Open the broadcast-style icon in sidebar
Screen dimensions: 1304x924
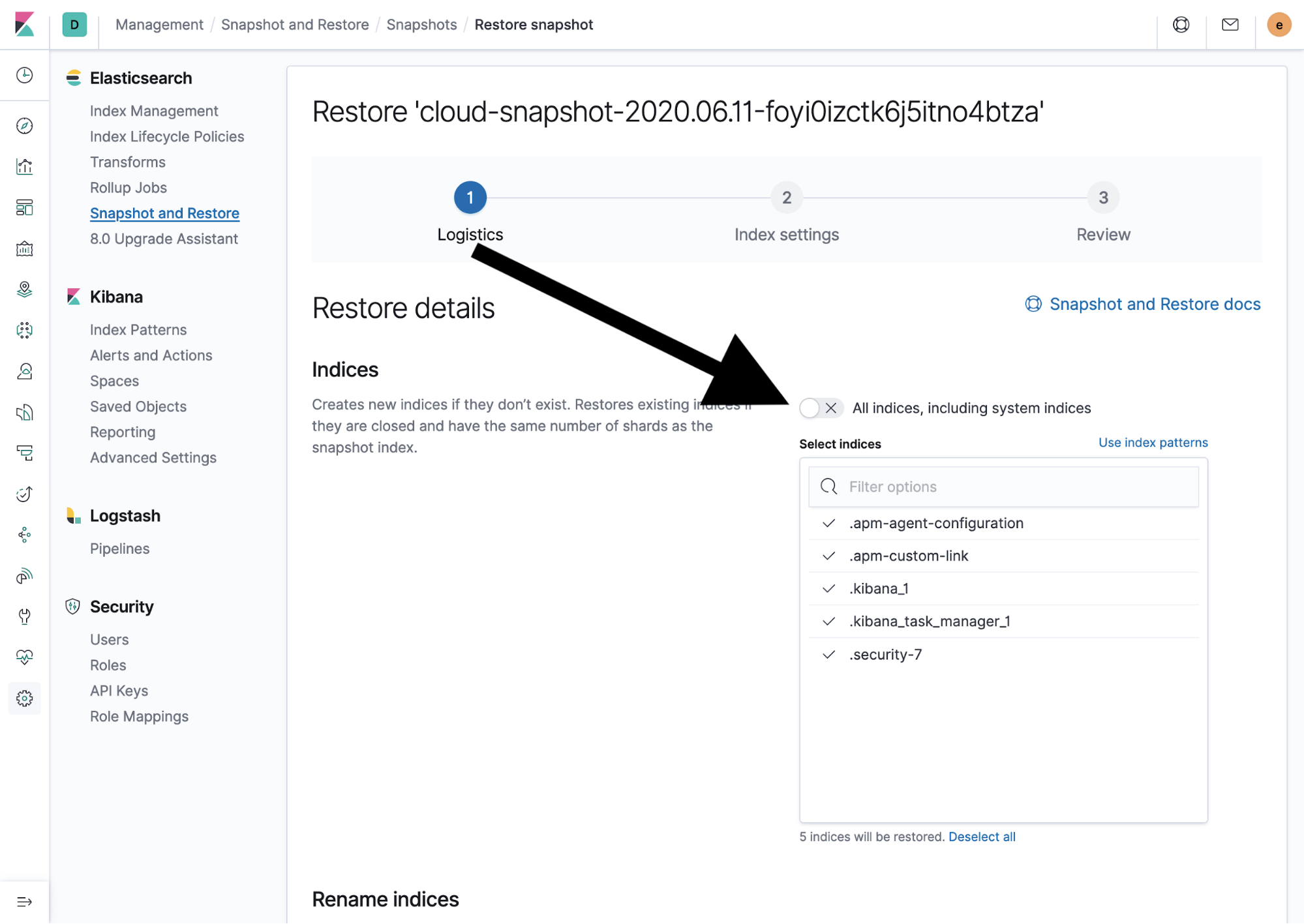[x=25, y=576]
